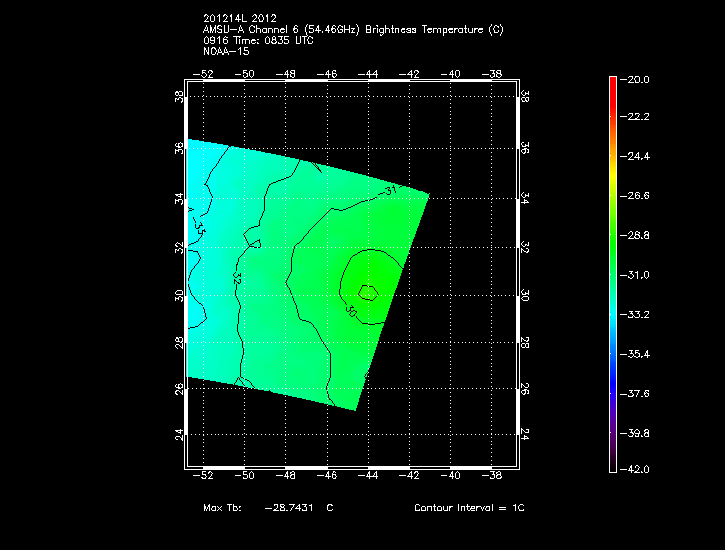This screenshot has height=550, width=725.
Task: Click the 36 latitude label on the right axis
Action: point(524,146)
